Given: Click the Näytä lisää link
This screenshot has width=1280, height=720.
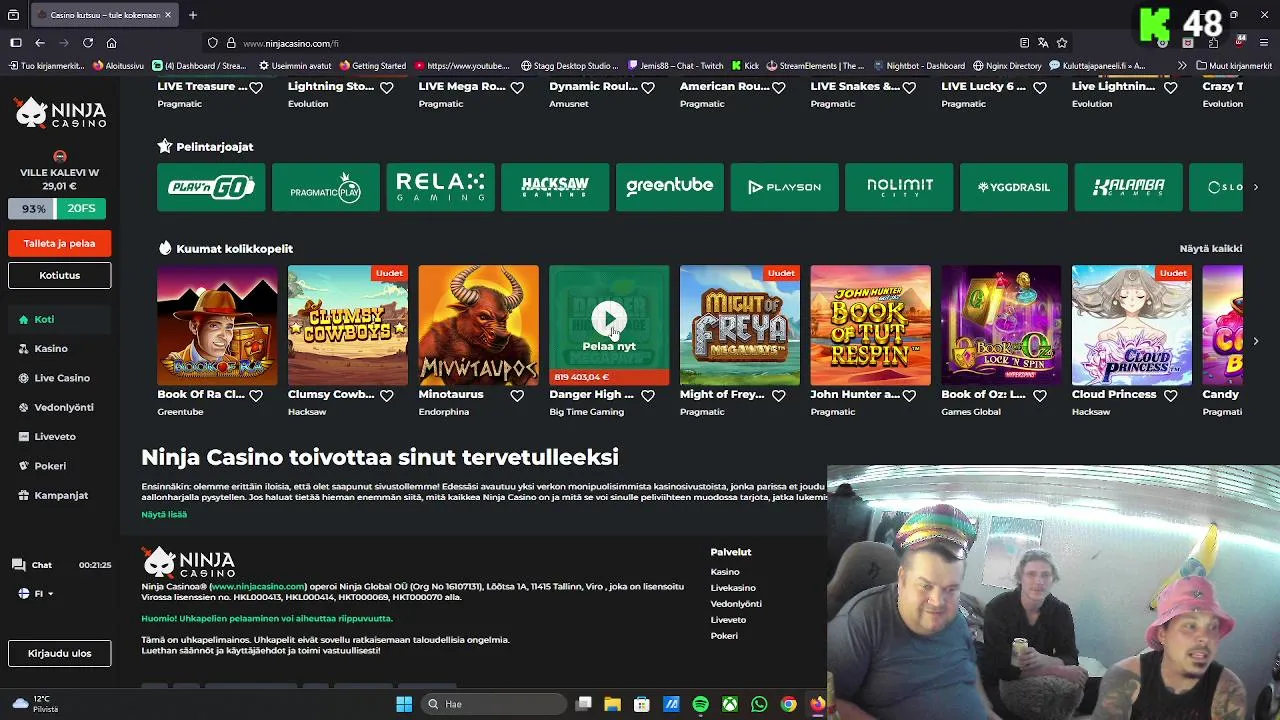Looking at the screenshot, I should coord(164,514).
